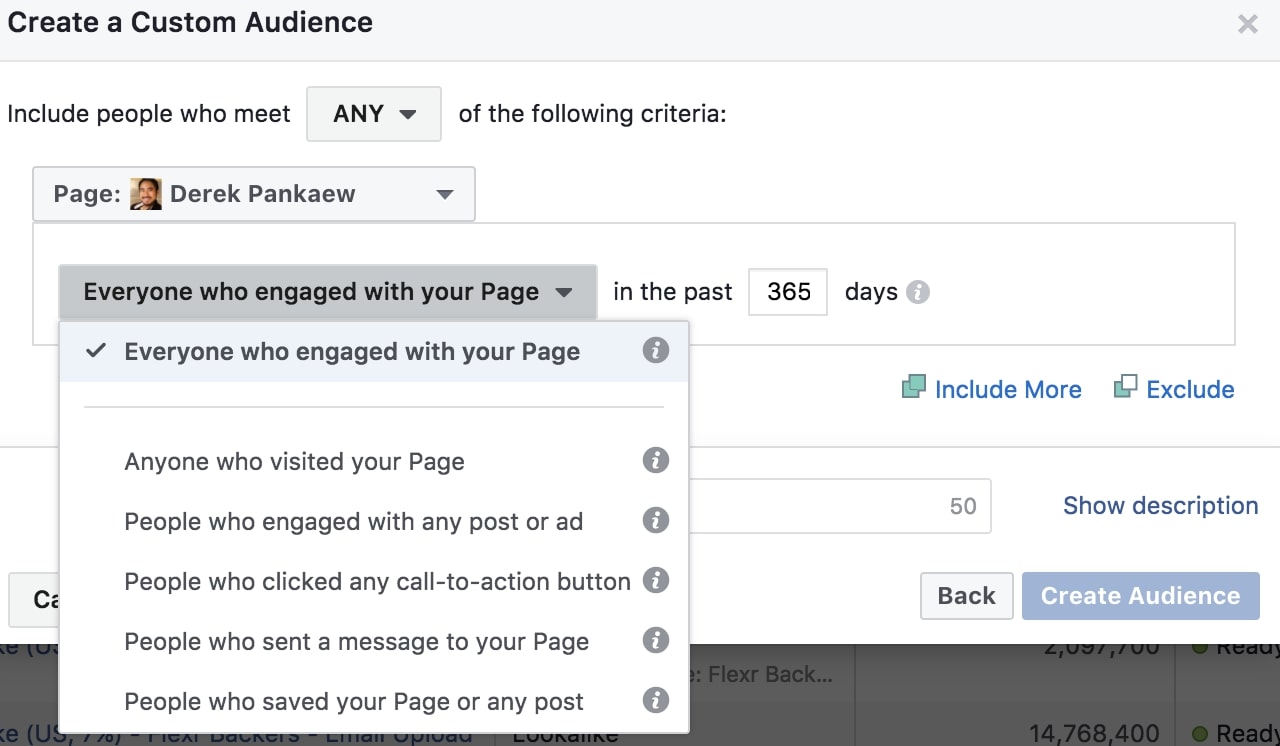Choose 'People who engaged with any post or ad'
1280x746 pixels.
353,522
